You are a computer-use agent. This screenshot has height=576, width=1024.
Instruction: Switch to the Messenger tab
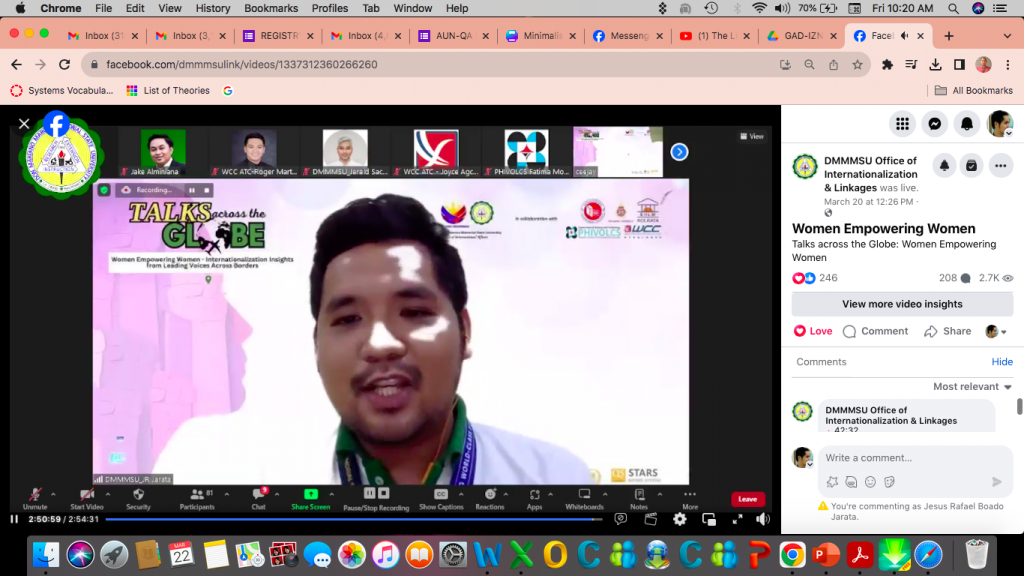(x=628, y=36)
